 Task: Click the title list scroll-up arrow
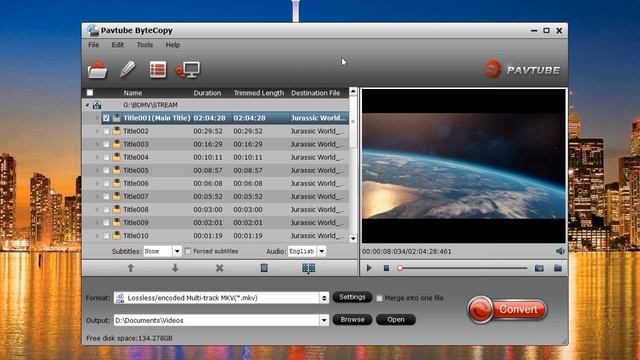353,92
